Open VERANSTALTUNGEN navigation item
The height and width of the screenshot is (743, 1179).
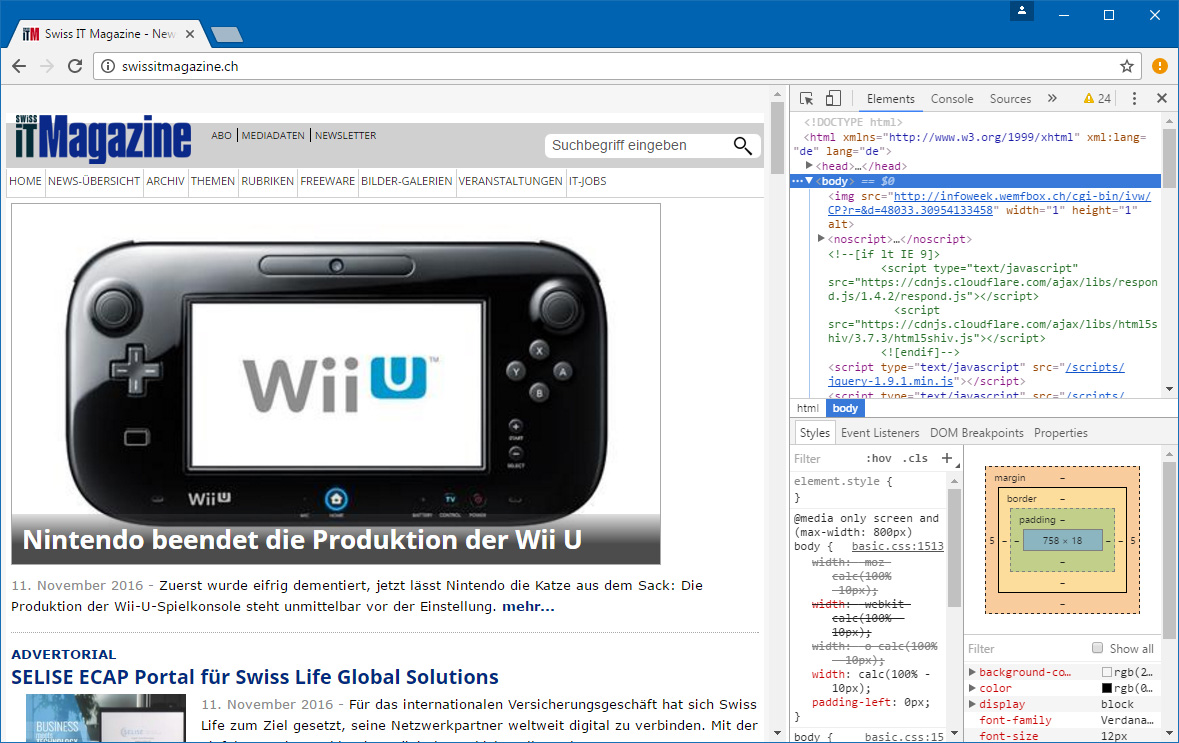[x=511, y=181]
